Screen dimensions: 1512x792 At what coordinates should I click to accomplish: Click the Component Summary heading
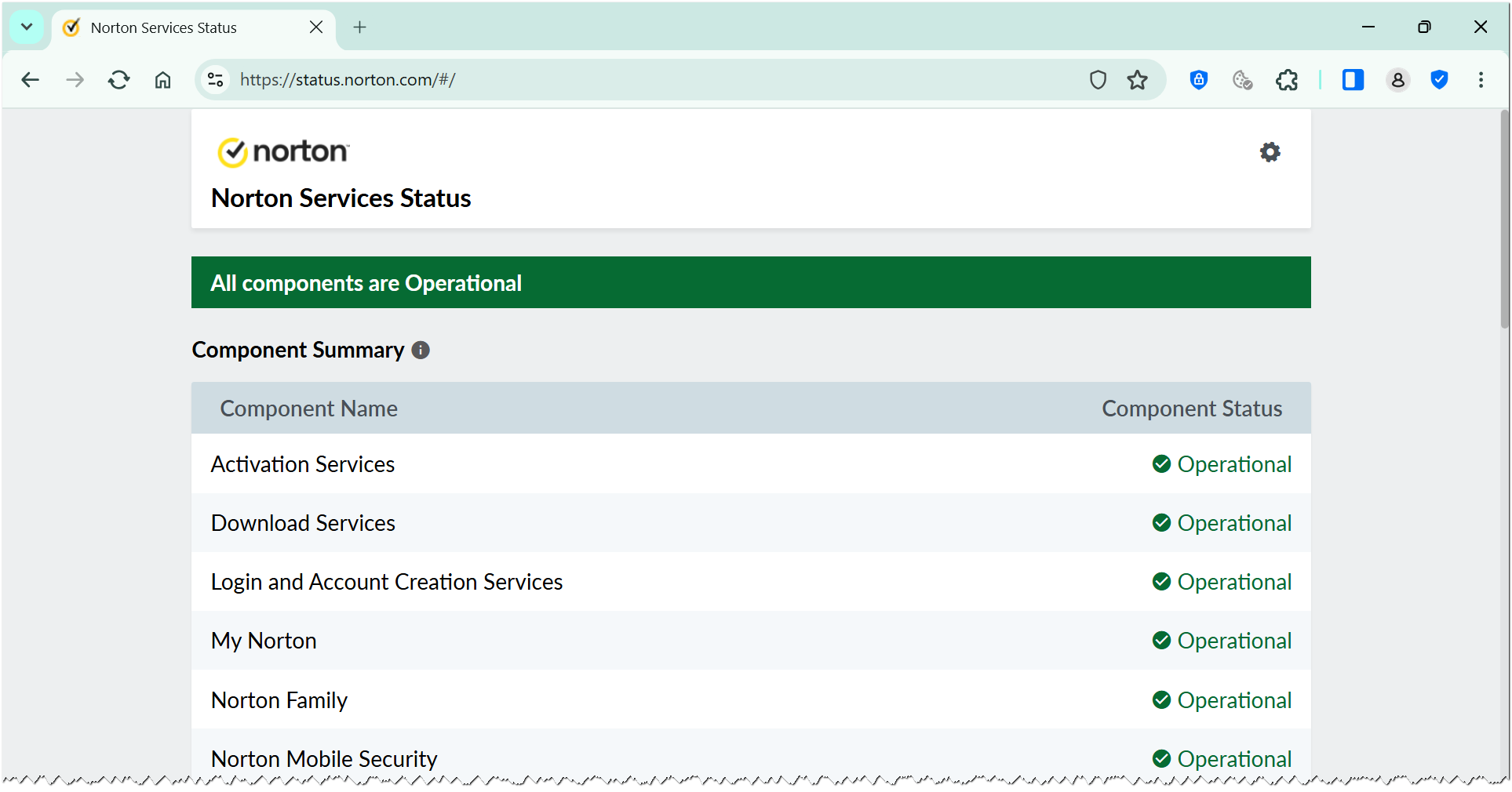pyautogui.click(x=298, y=350)
